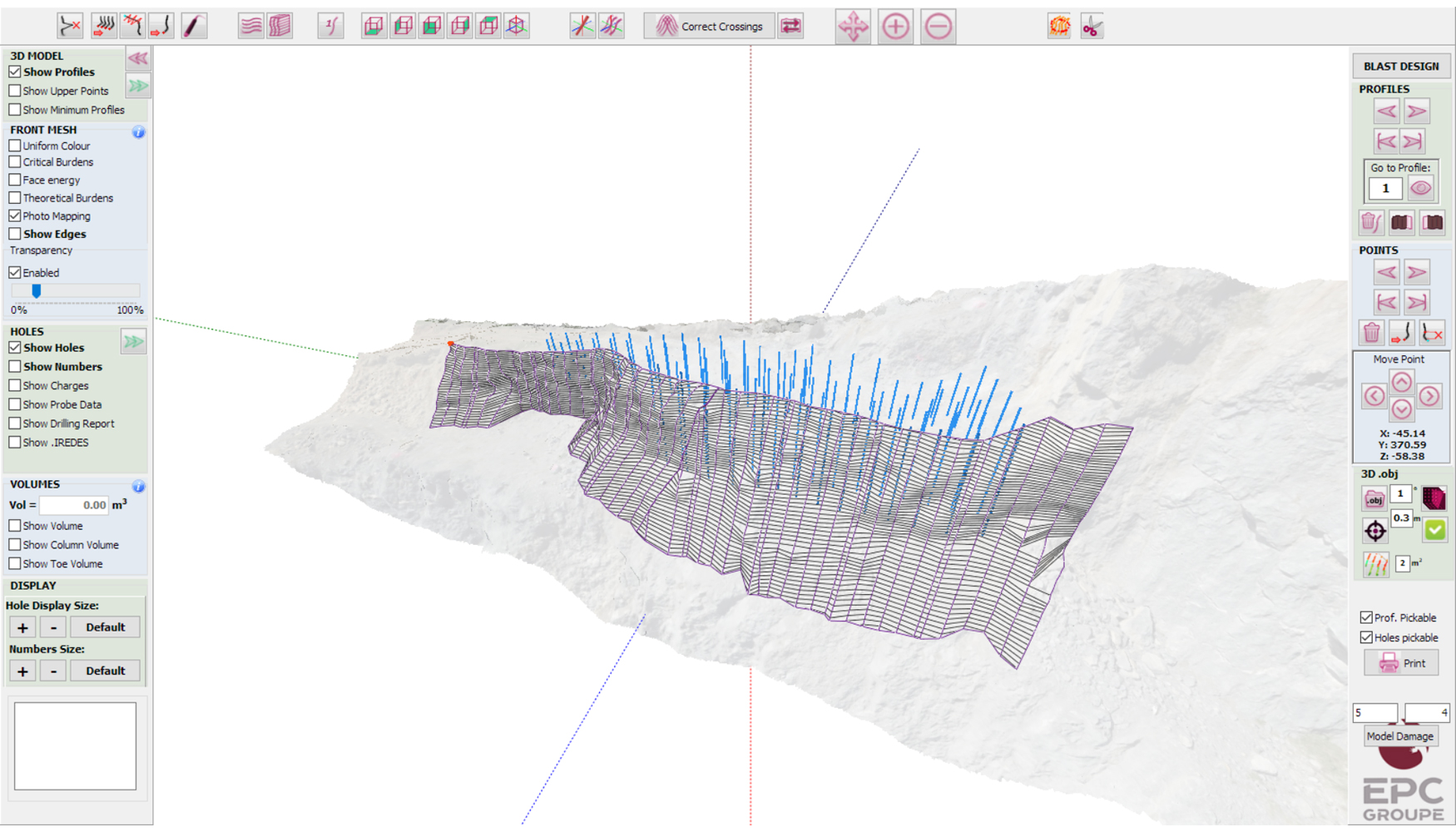Reset numbers size to Default

point(105,671)
